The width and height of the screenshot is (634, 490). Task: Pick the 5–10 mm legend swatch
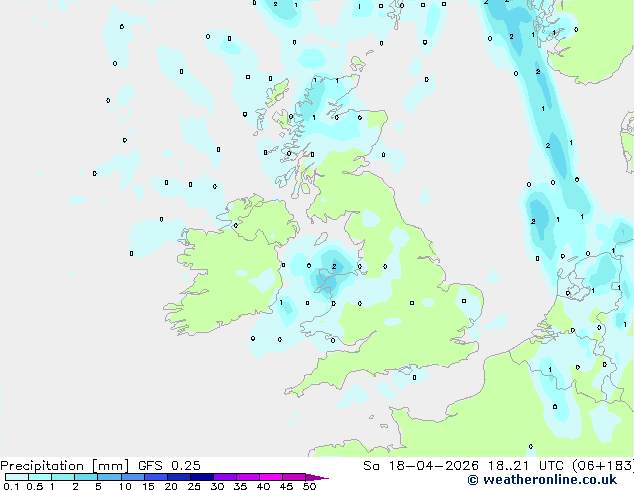pyautogui.click(x=109, y=477)
